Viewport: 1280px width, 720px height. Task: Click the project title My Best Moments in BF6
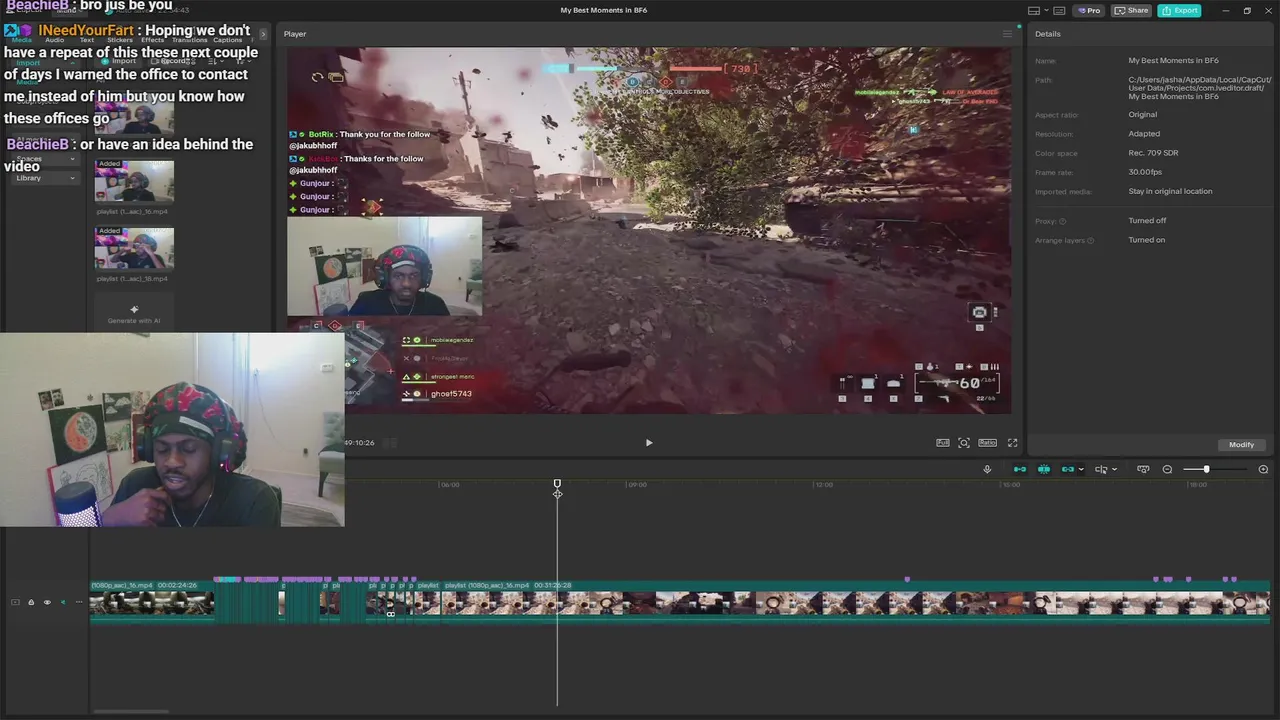[x=603, y=10]
